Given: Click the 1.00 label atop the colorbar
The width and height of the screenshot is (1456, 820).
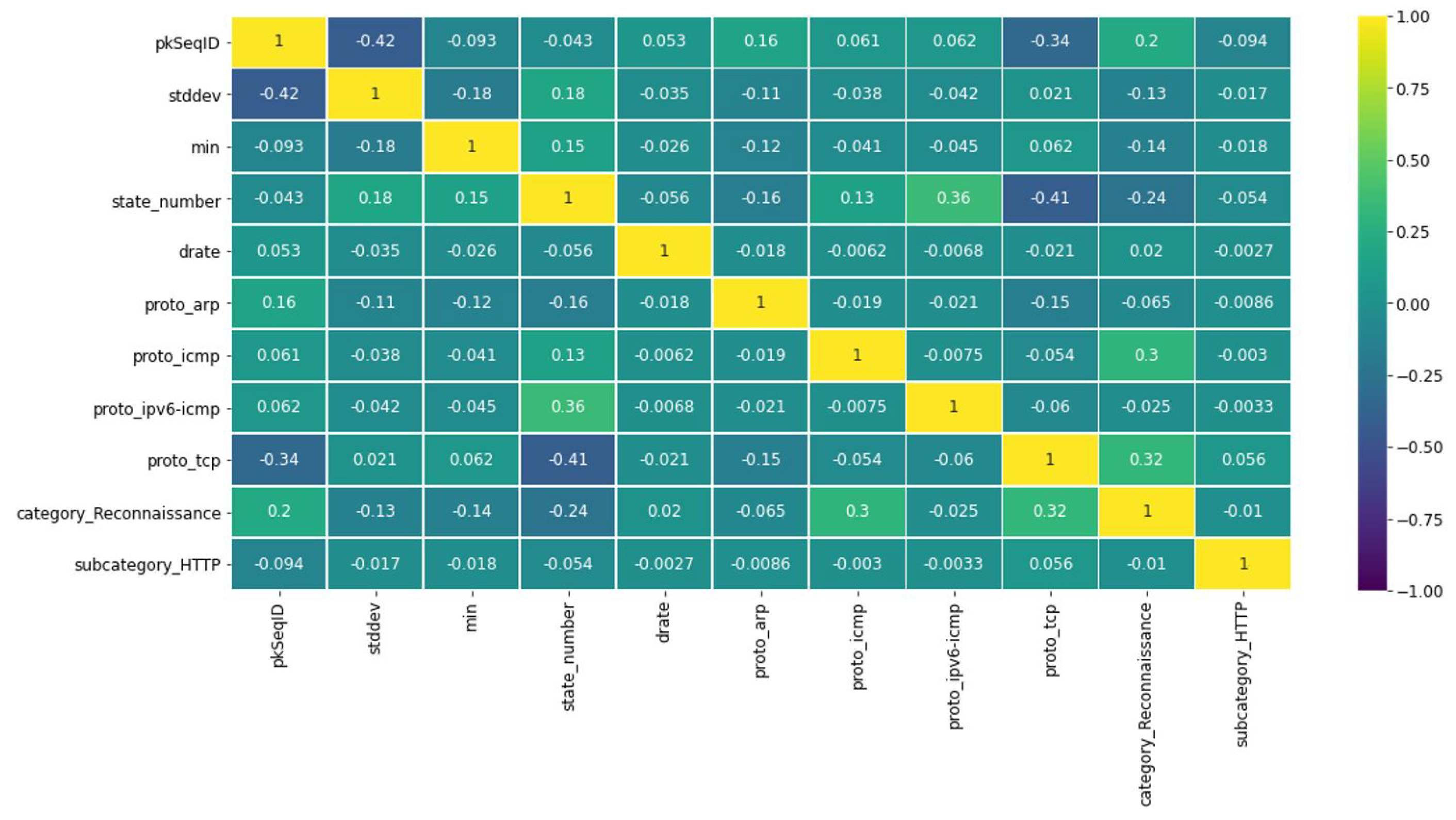Looking at the screenshot, I should [x=1412, y=17].
